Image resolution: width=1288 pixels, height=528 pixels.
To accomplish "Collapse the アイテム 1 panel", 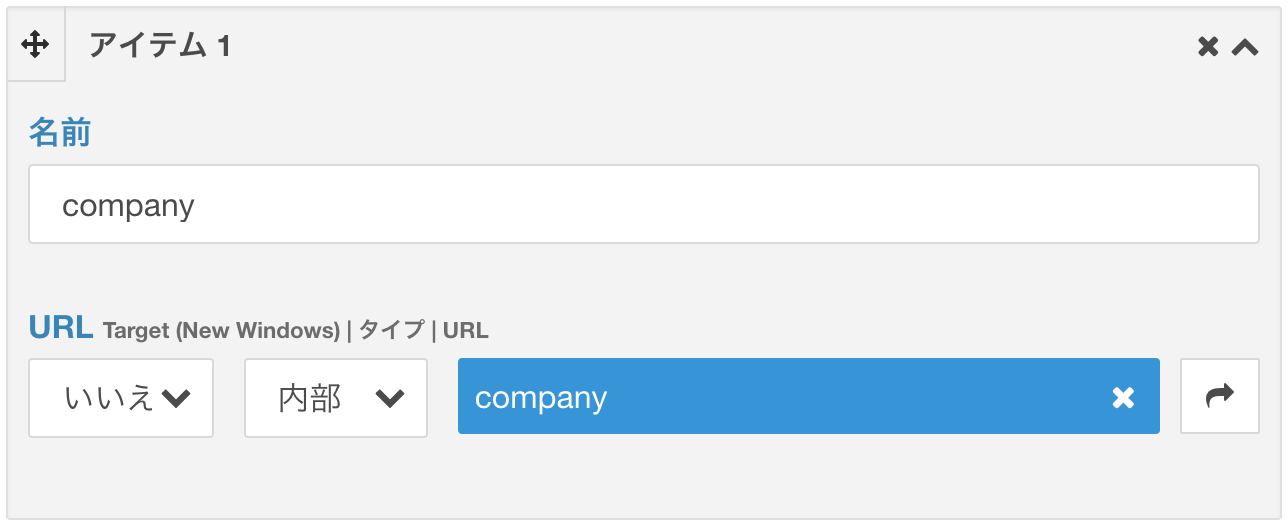I will point(1245,46).
